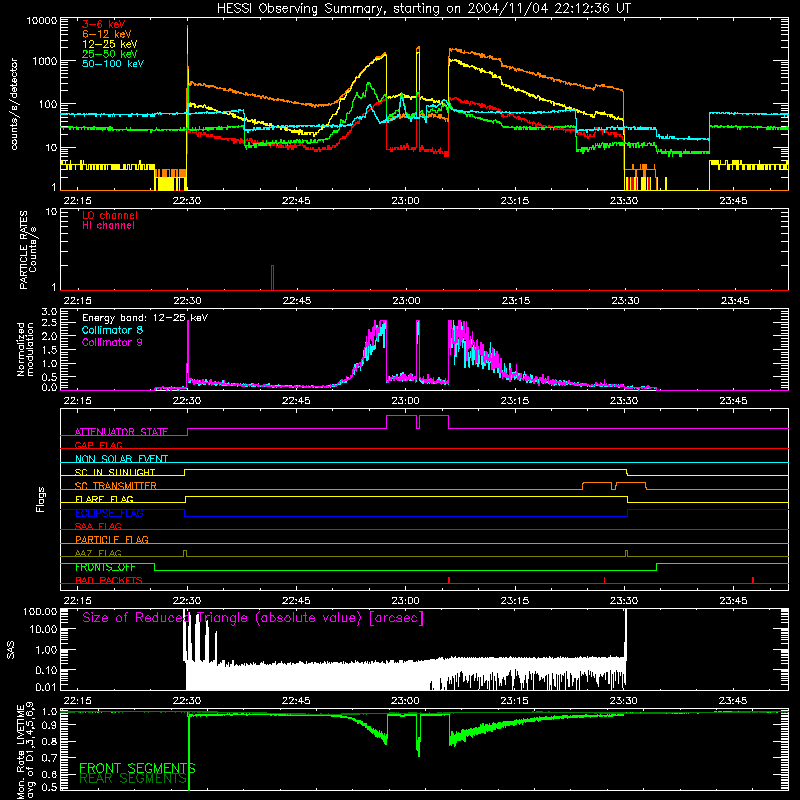800x800 pixels.
Task: Click the Mon. Rate LIVETIME axis label
Action: pyautogui.click(x=25, y=751)
